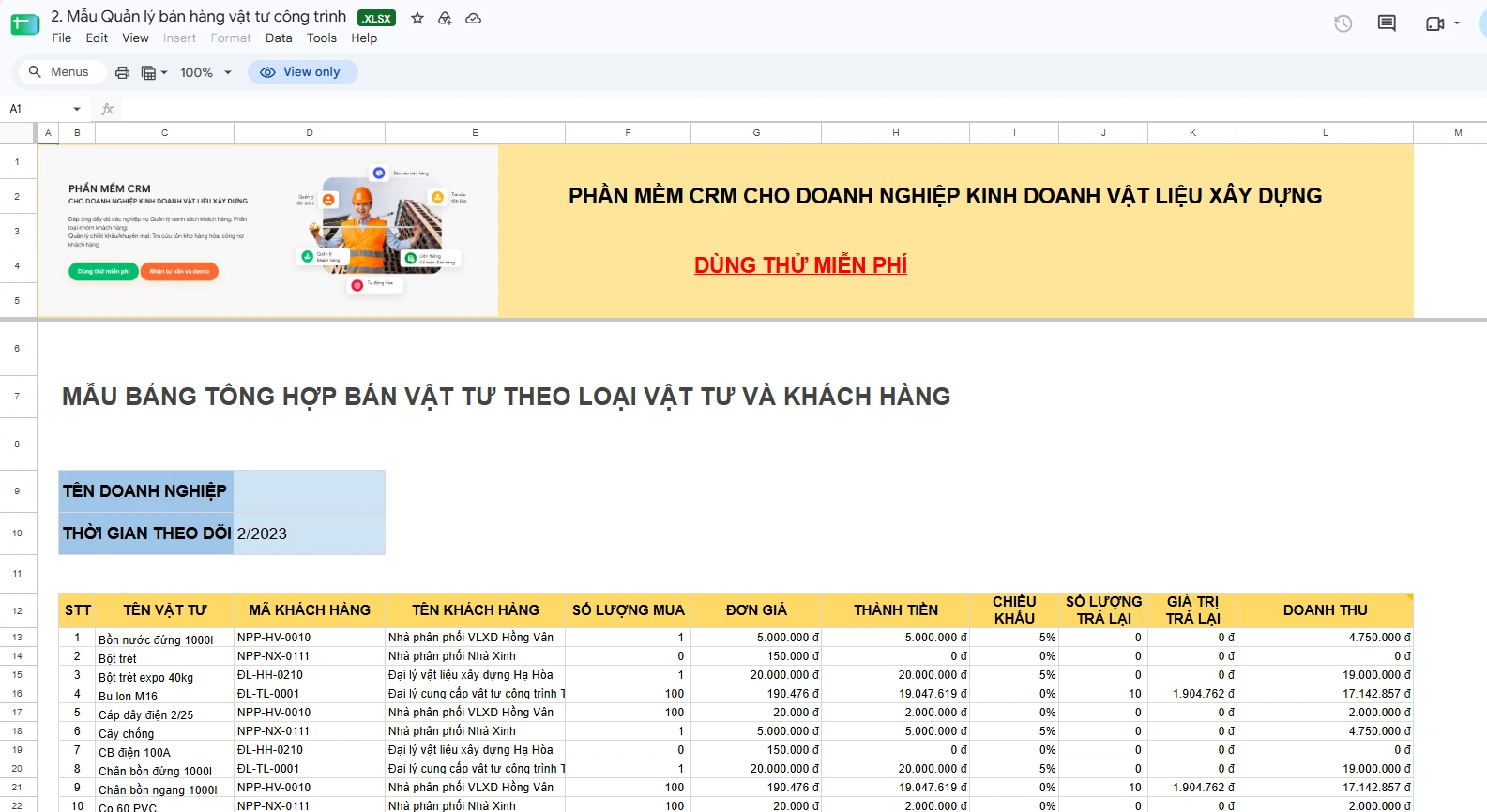
Task: Click the THÀNH TIỀN header cell
Action: [896, 610]
